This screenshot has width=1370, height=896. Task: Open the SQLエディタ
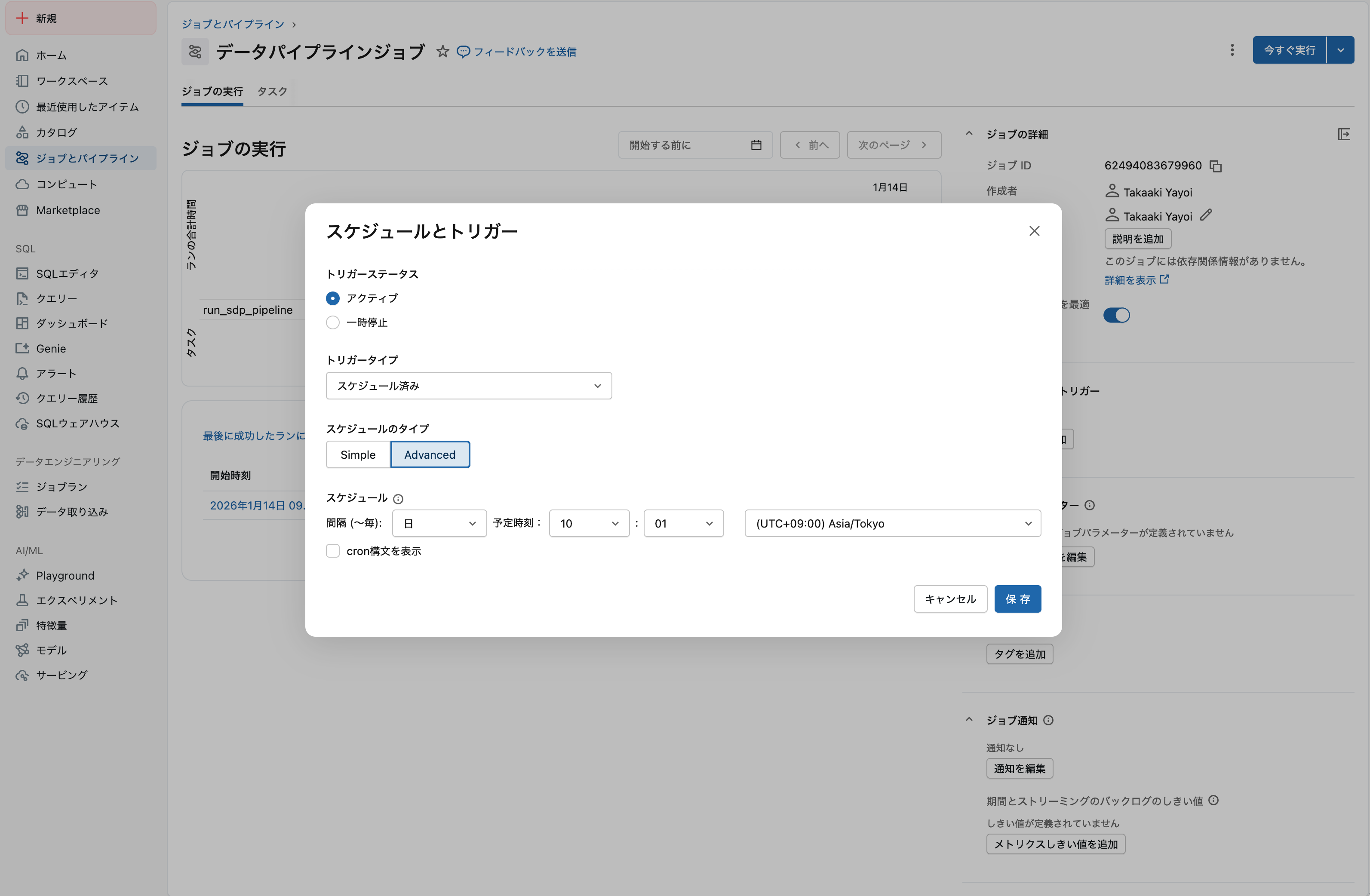[68, 273]
